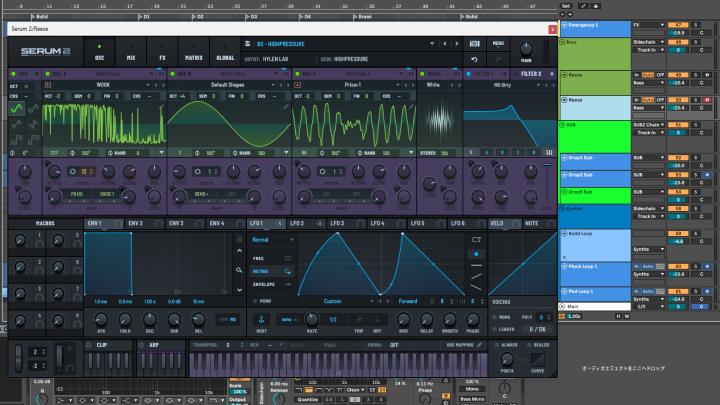The image size is (720, 405).
Task: Toggle the LFO triplet TRIP icon
Action: coord(359,319)
